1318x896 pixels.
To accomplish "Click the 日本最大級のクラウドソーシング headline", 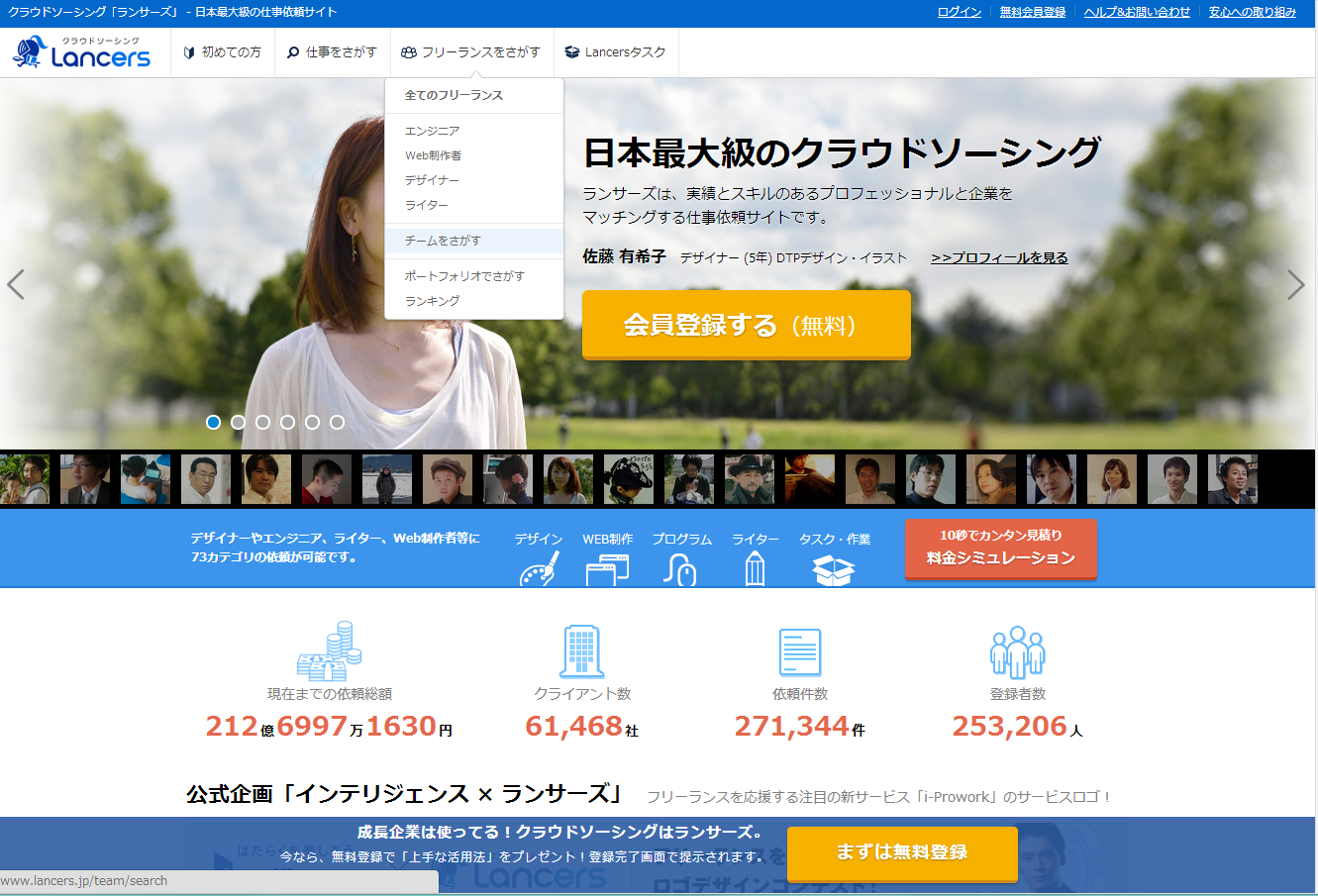I will [x=843, y=152].
